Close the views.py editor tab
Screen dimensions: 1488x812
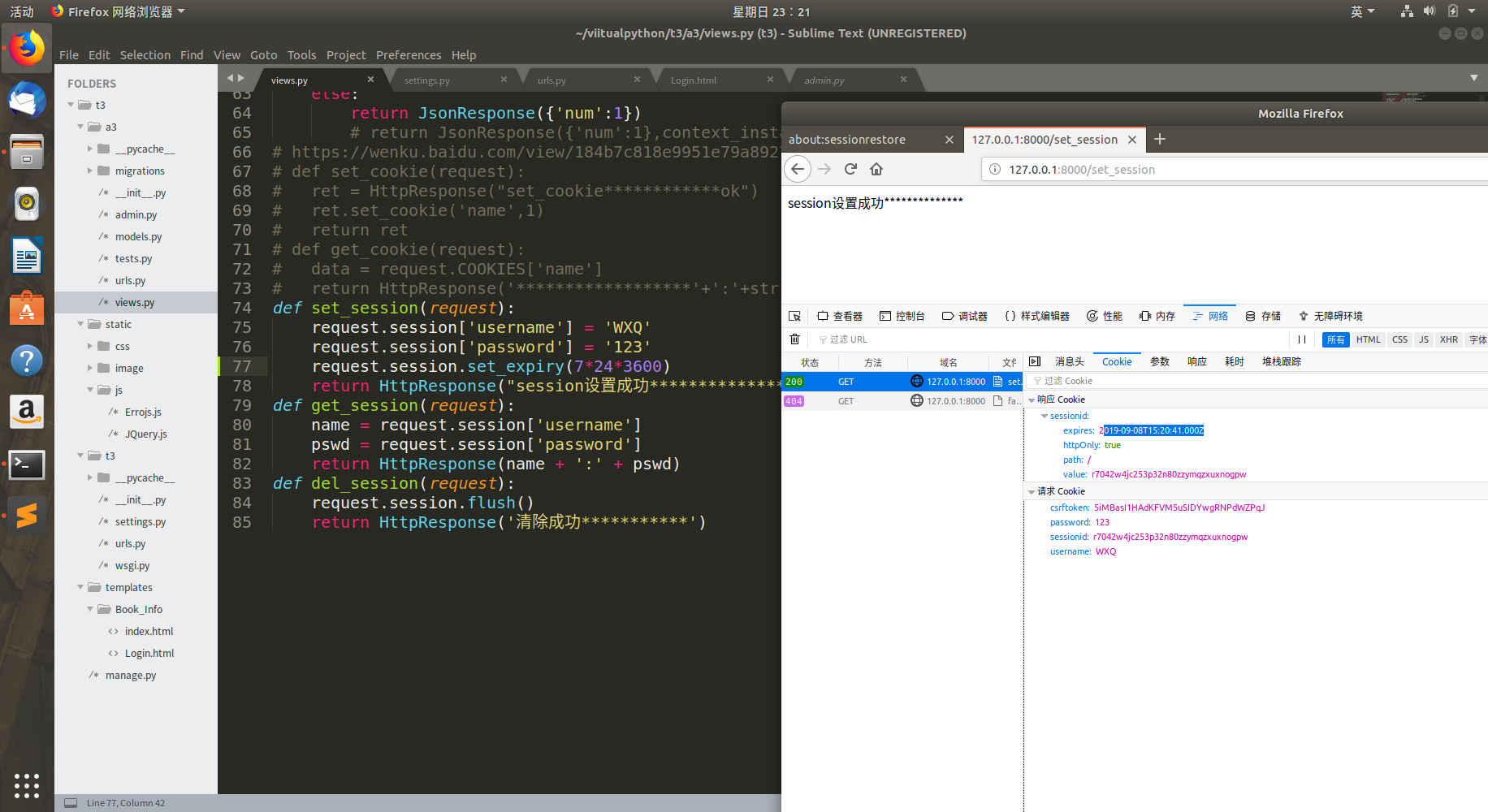point(370,79)
